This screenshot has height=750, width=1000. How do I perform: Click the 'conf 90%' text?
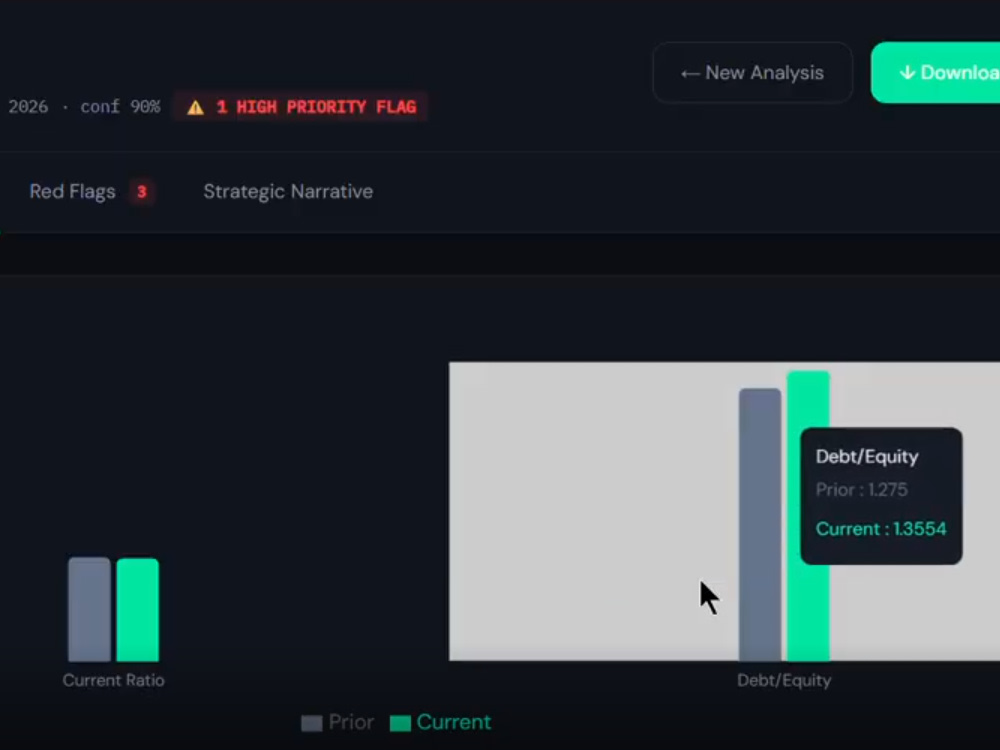click(x=120, y=107)
